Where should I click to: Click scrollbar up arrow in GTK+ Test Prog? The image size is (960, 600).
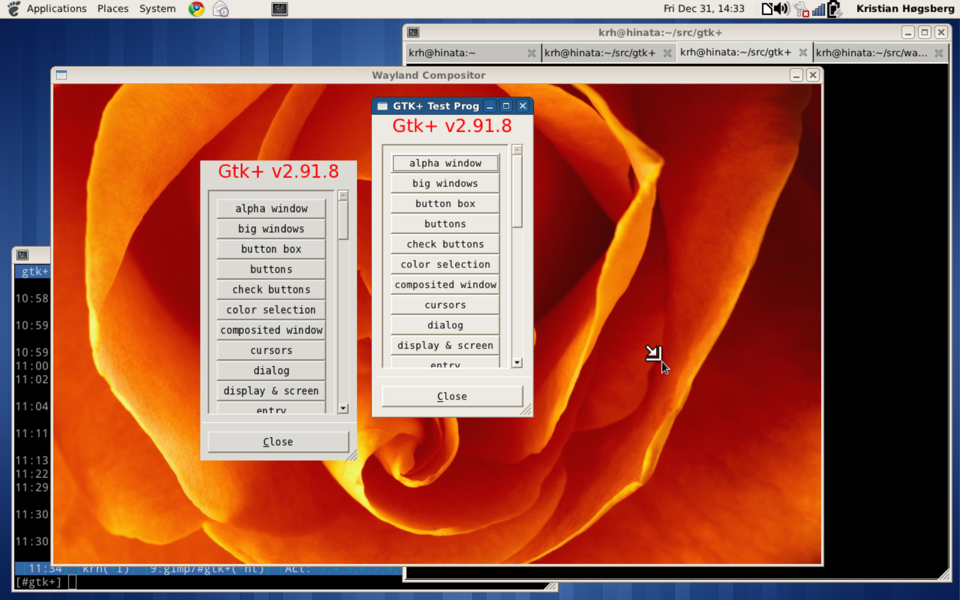pos(517,150)
